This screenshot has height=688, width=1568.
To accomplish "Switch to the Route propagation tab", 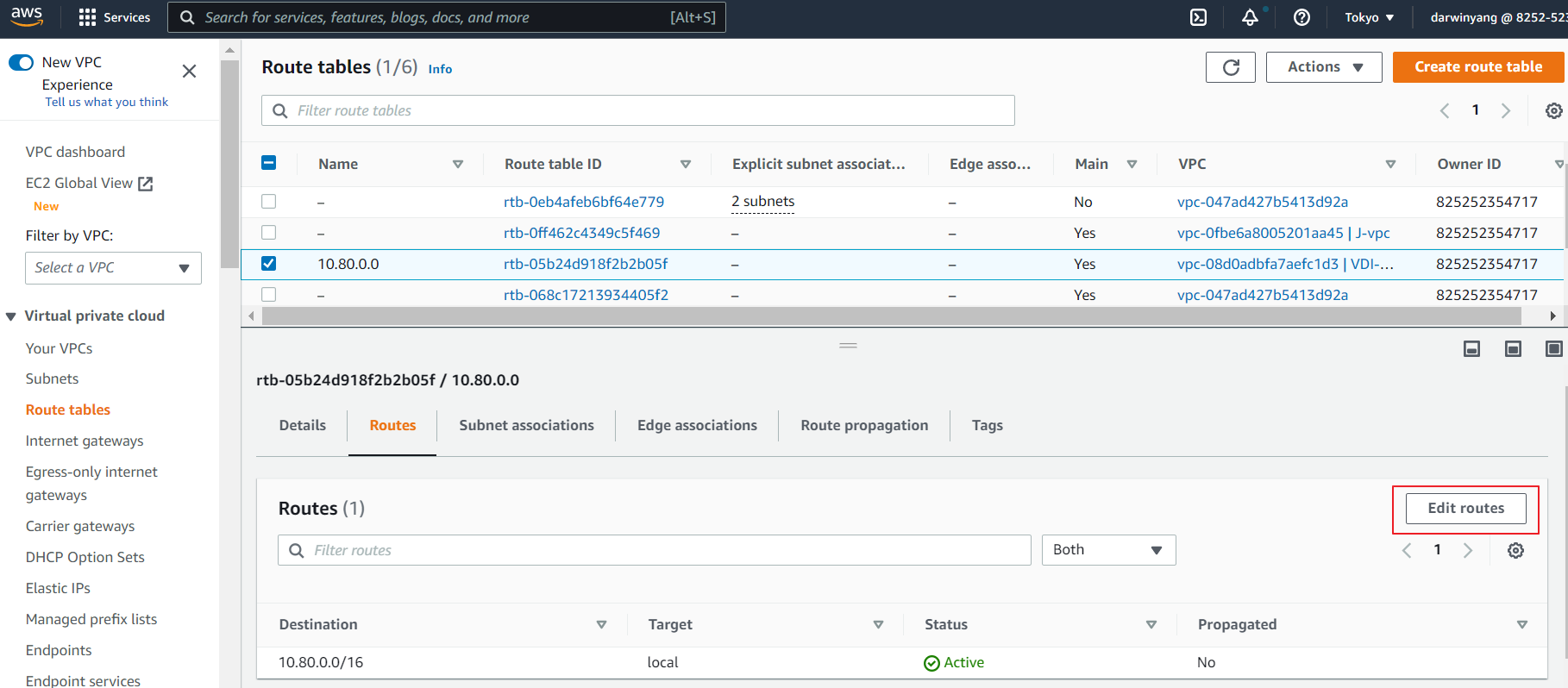I will (x=864, y=425).
